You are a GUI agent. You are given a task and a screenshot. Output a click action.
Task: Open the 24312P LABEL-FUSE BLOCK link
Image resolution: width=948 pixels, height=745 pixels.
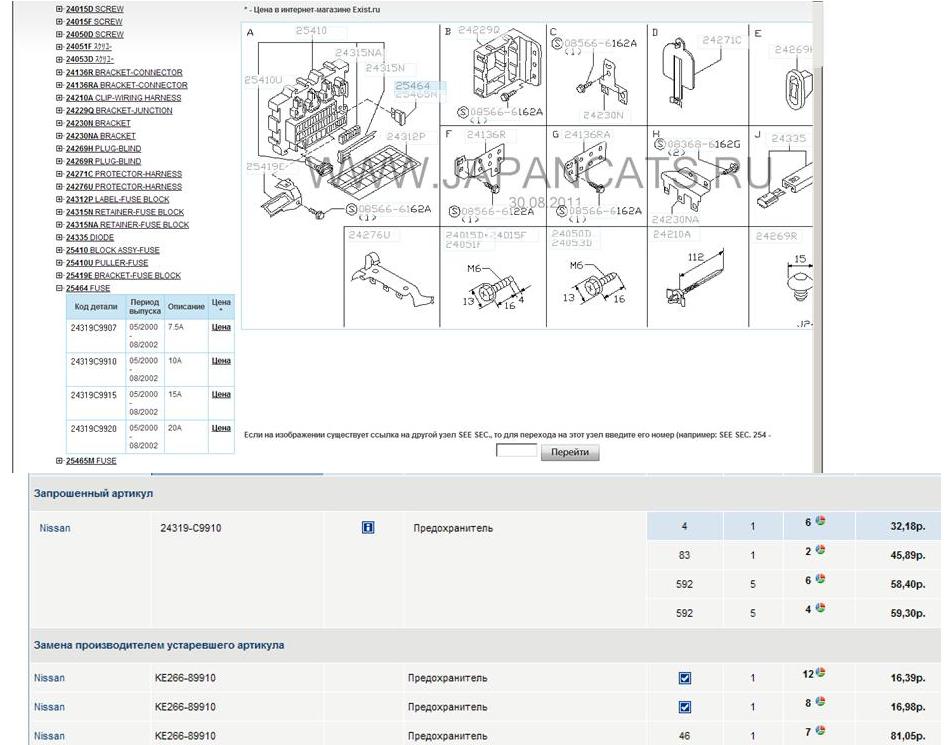tap(118, 200)
